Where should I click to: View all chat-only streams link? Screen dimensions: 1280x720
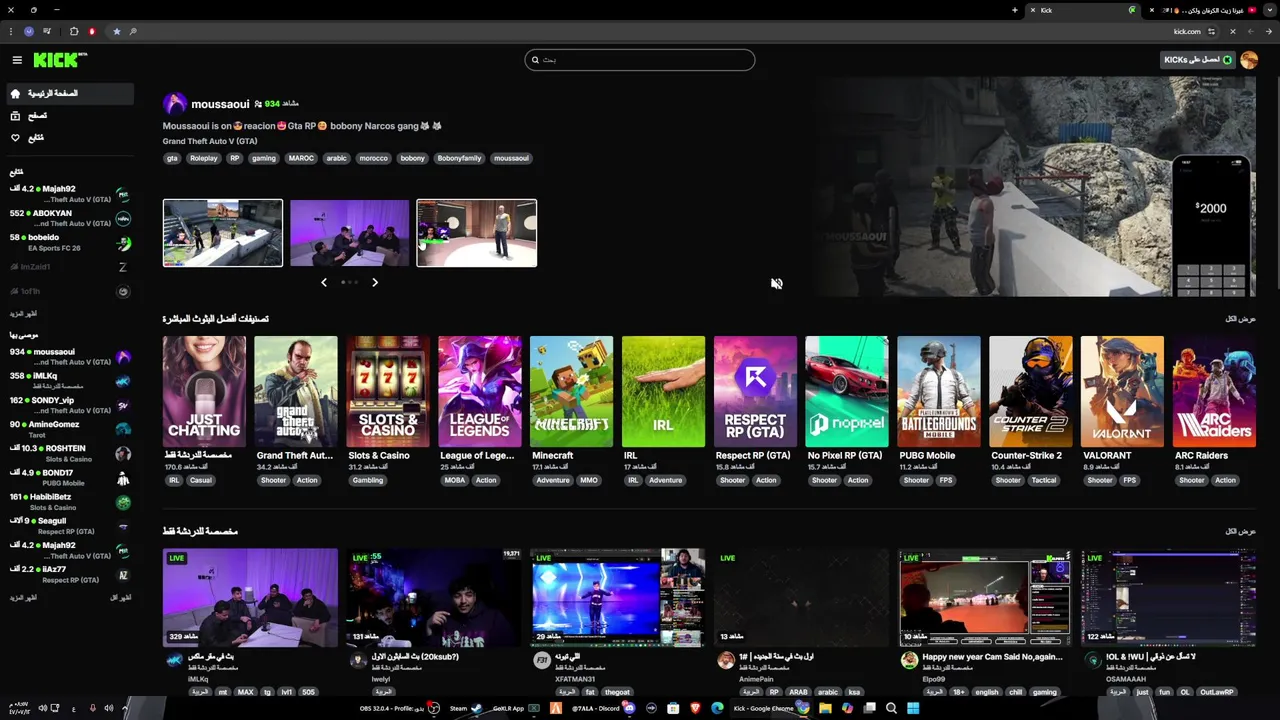coord(1240,531)
